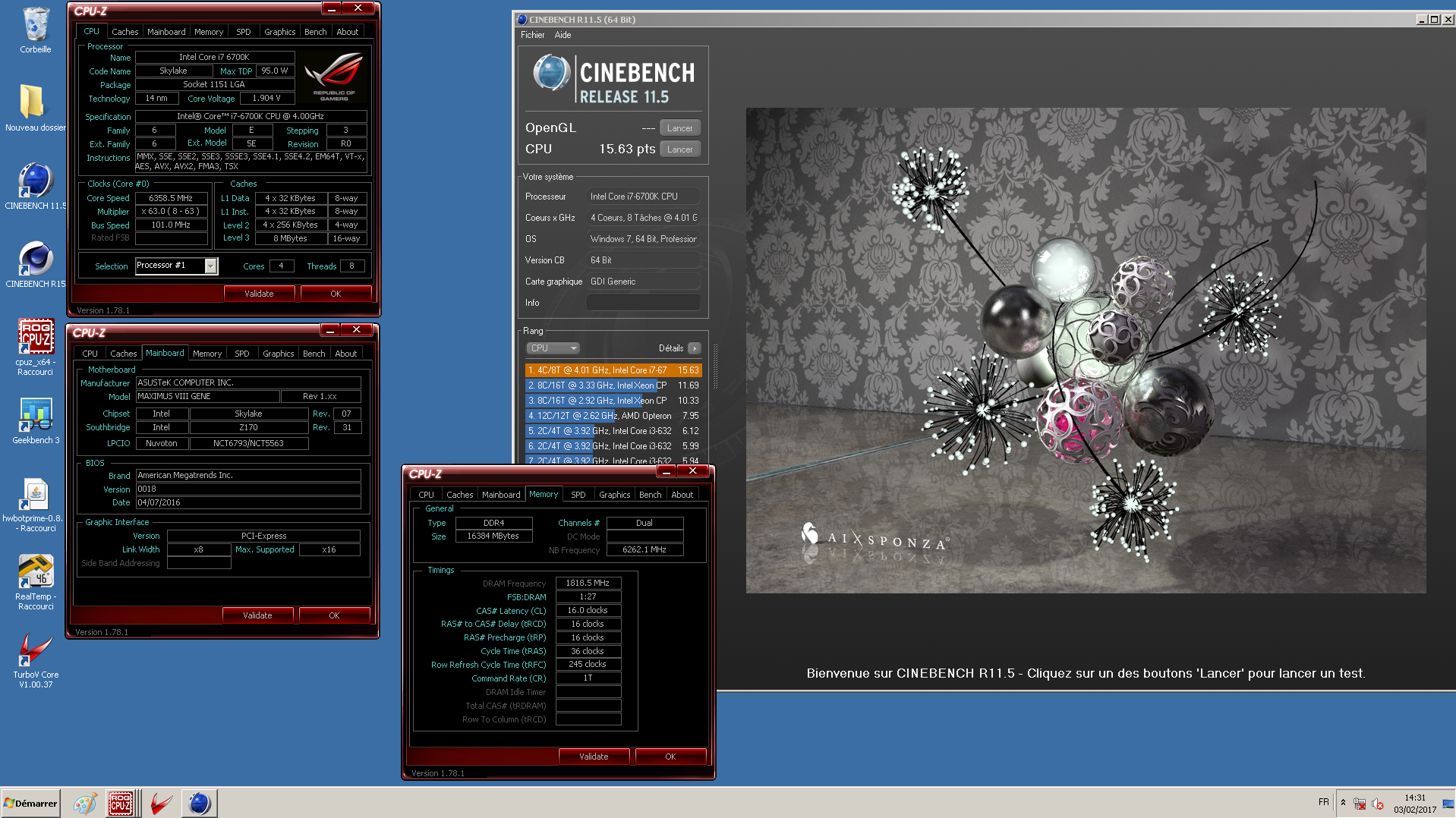
Task: Switch to Cinebench in the taskbar
Action: point(199,803)
